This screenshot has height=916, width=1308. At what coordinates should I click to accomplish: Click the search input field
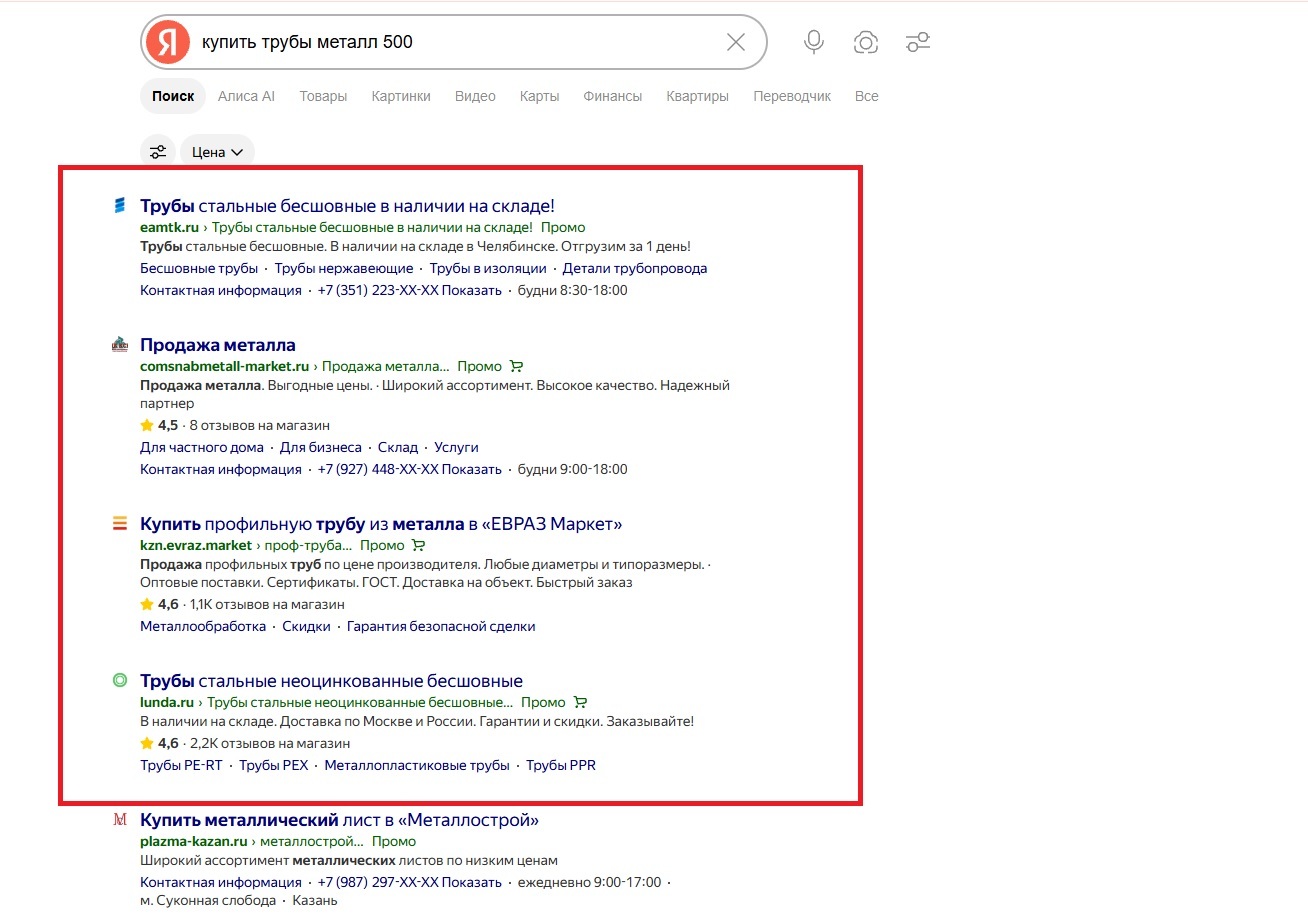(x=455, y=42)
